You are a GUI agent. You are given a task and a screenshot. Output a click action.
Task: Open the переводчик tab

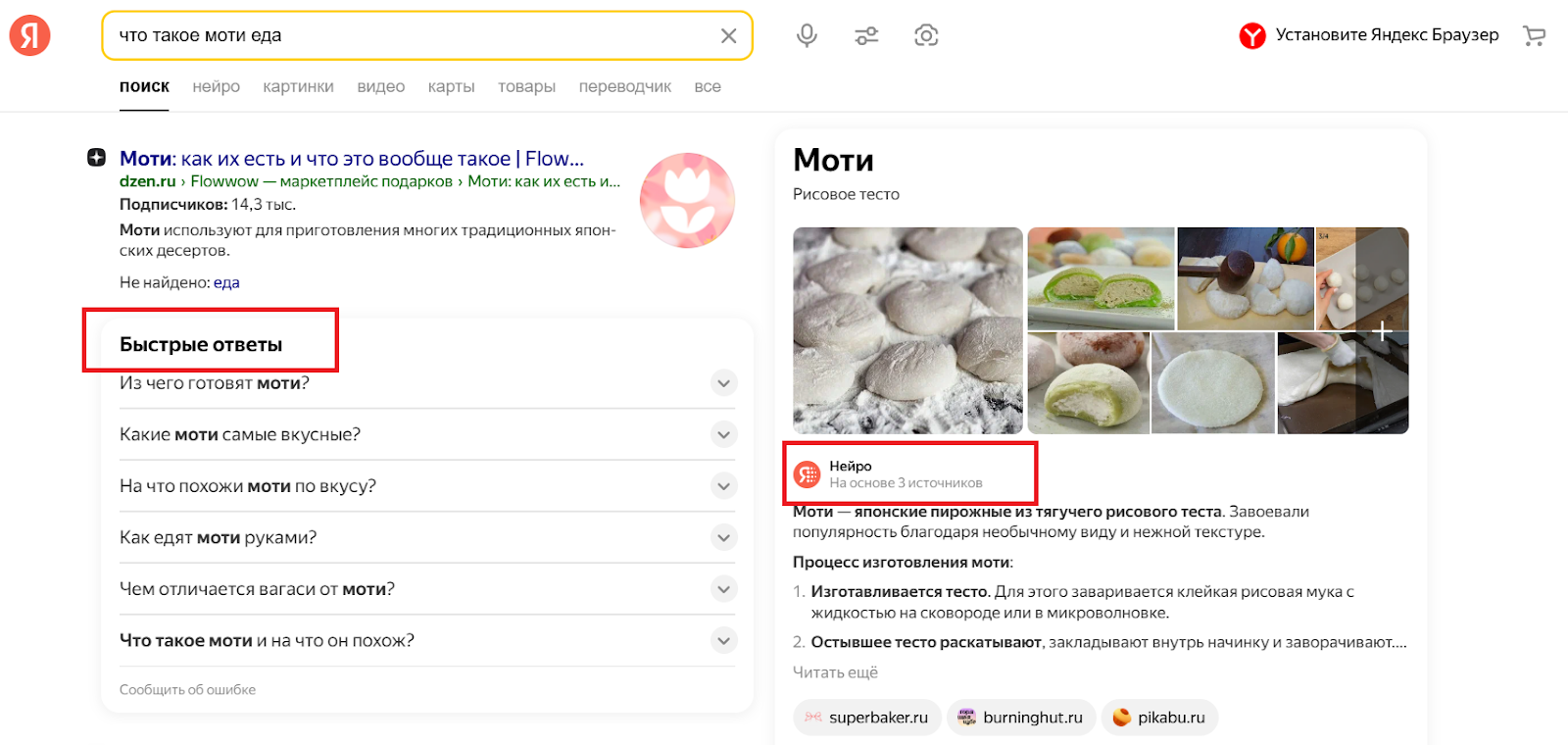(624, 86)
